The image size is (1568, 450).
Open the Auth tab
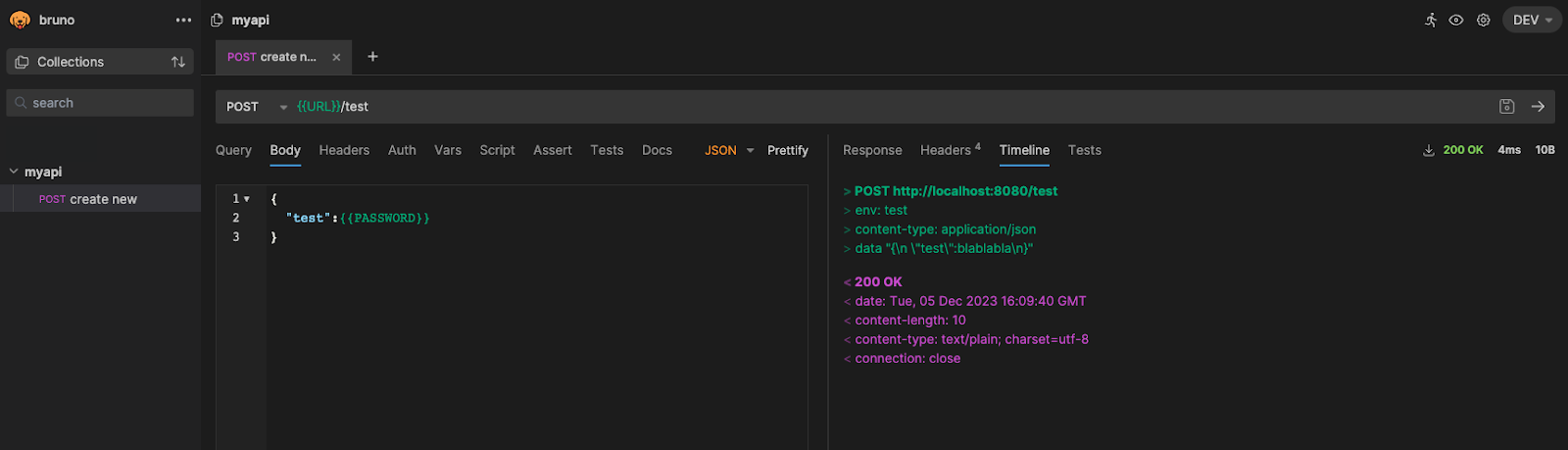click(x=402, y=150)
